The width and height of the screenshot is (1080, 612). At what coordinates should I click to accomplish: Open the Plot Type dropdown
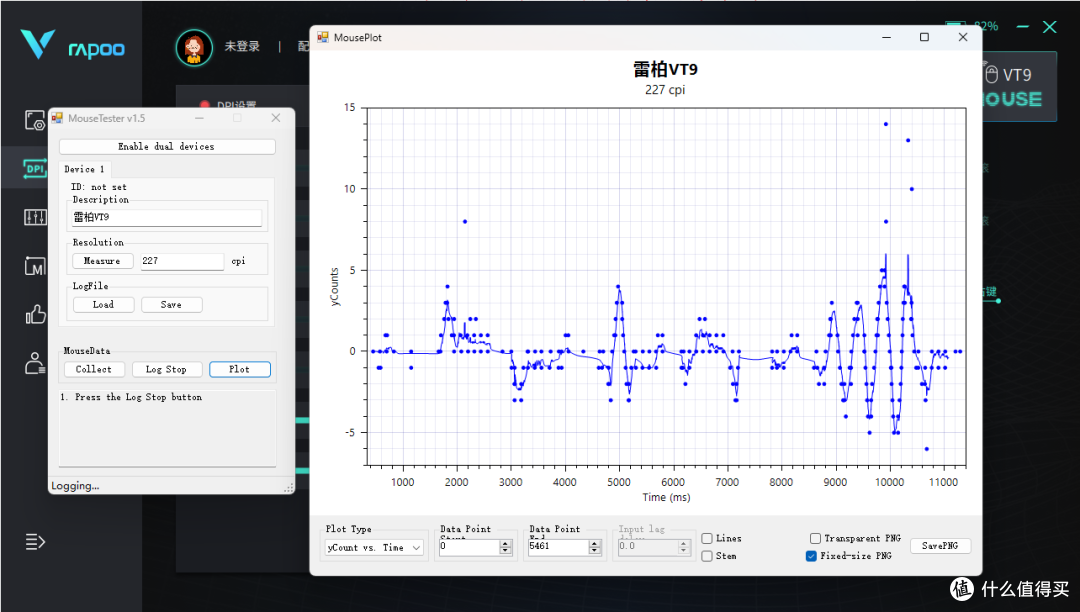tap(374, 547)
